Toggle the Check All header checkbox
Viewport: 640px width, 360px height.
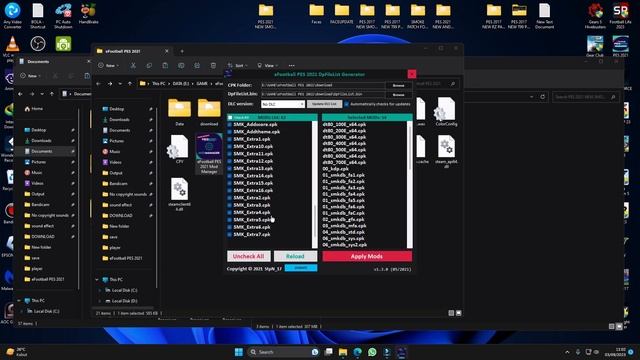point(230,118)
